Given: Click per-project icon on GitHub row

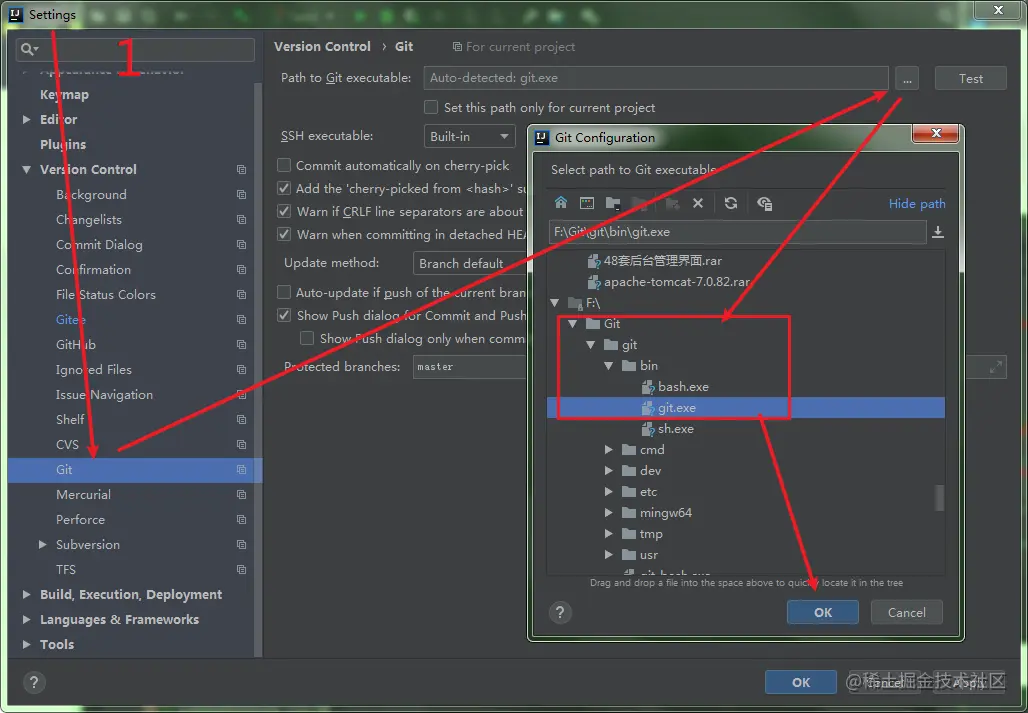Looking at the screenshot, I should click(241, 344).
